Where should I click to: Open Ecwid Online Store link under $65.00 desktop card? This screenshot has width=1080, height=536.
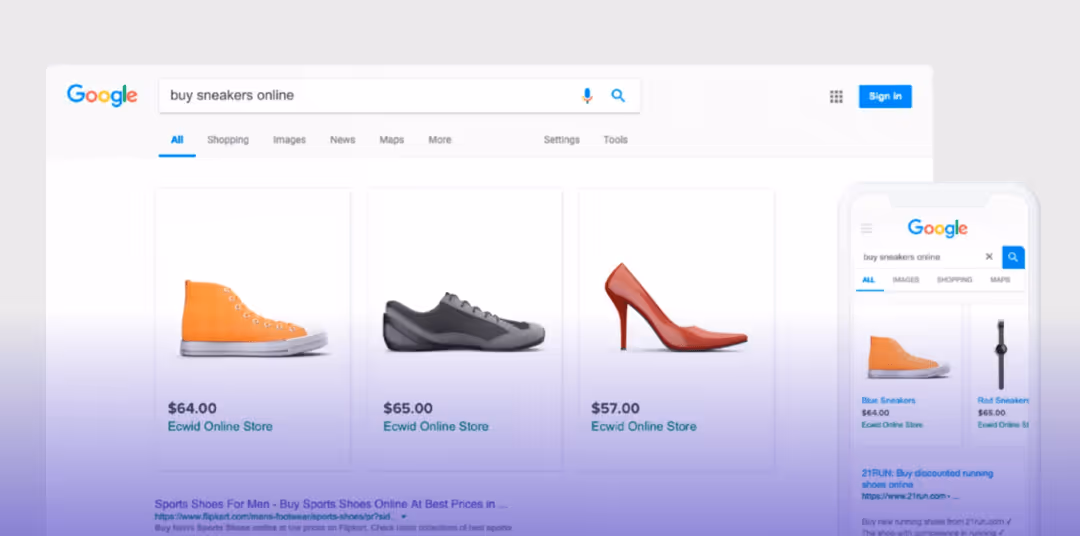(x=436, y=426)
